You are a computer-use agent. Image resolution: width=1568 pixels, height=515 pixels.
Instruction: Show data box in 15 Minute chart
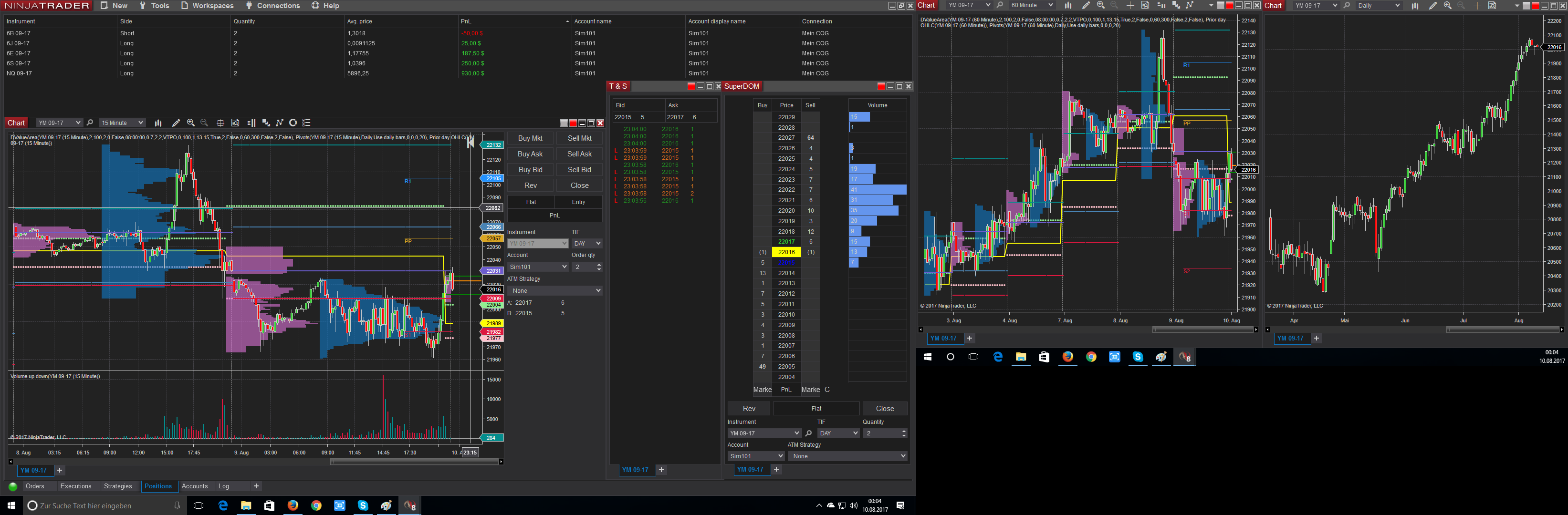pyautogui.click(x=236, y=123)
